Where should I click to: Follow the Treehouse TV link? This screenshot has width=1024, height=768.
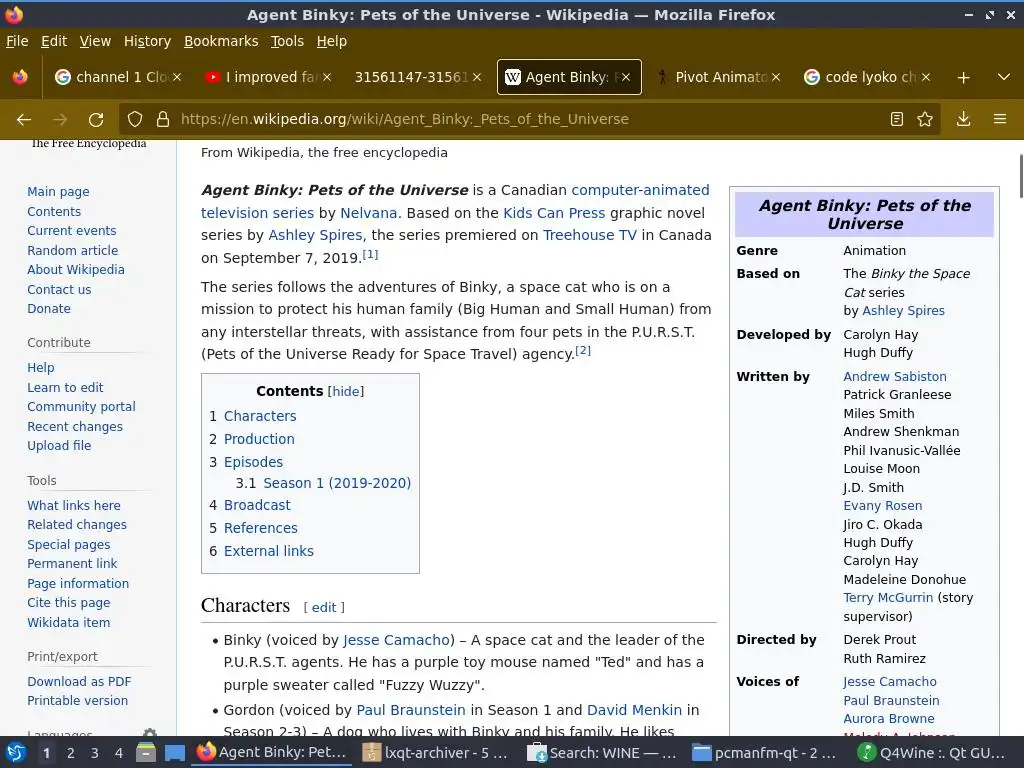590,235
